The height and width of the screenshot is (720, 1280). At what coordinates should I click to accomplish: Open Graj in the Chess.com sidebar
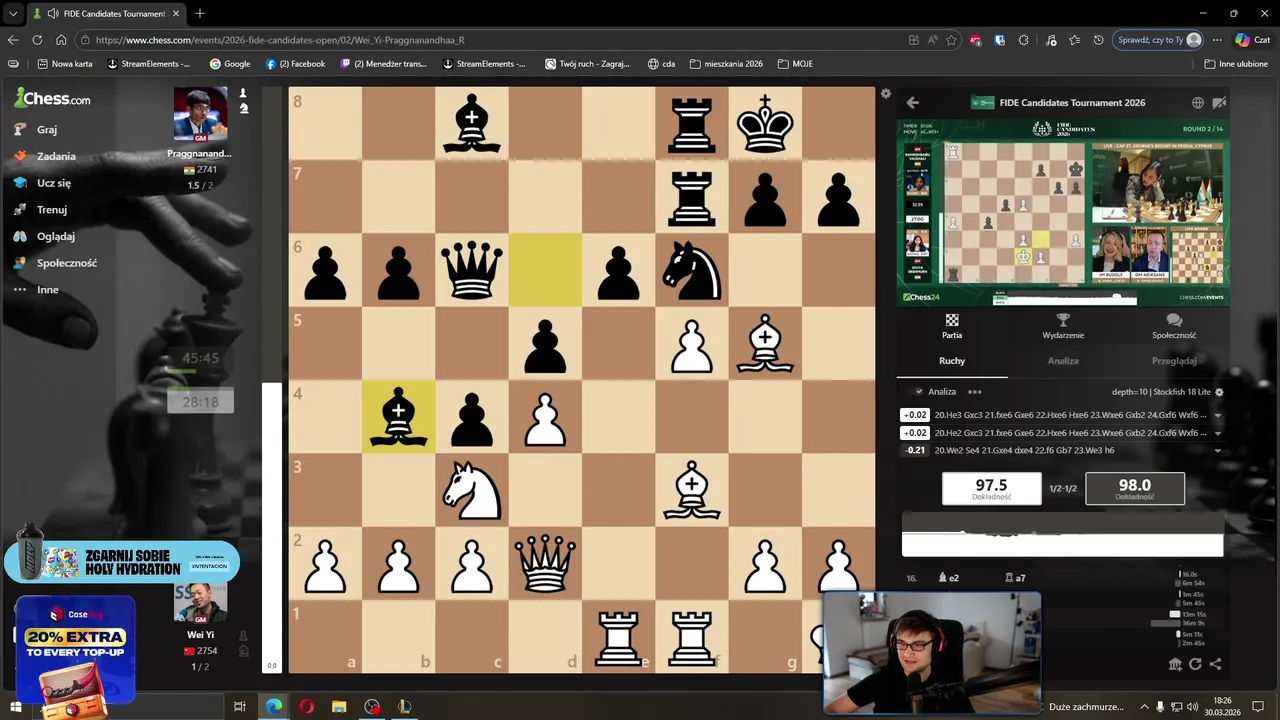click(36, 130)
